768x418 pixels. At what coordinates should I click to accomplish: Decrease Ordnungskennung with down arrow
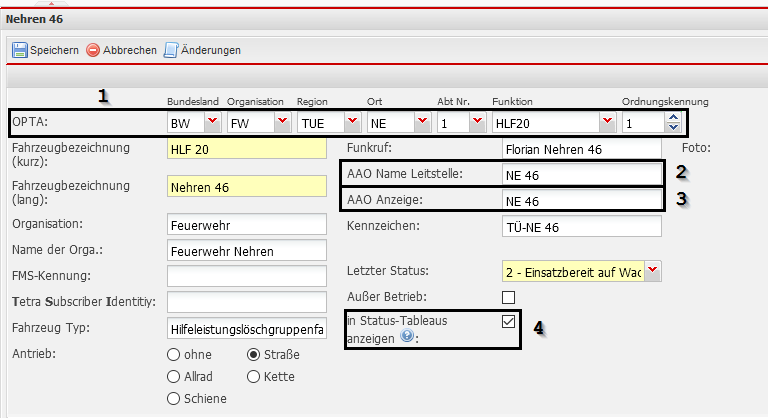672,127
